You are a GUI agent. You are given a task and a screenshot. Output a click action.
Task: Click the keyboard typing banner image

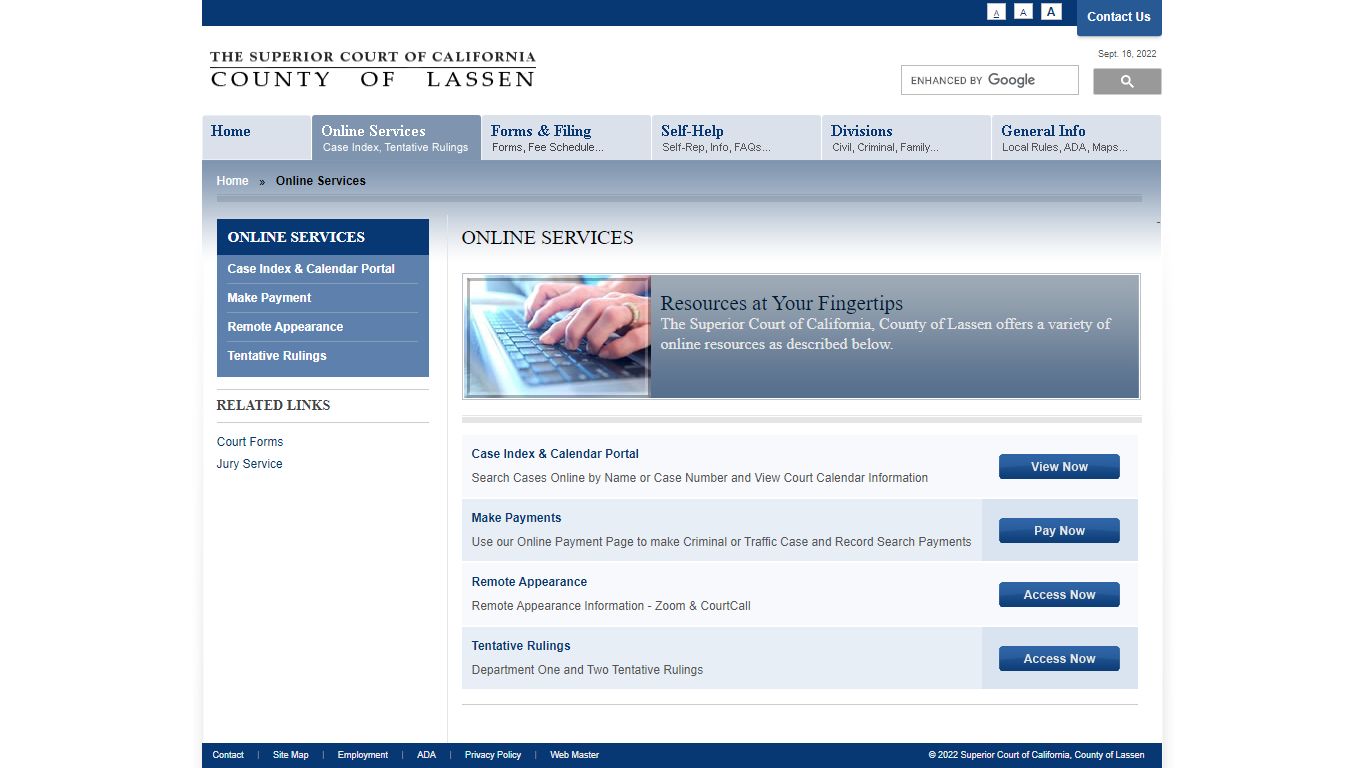(558, 337)
